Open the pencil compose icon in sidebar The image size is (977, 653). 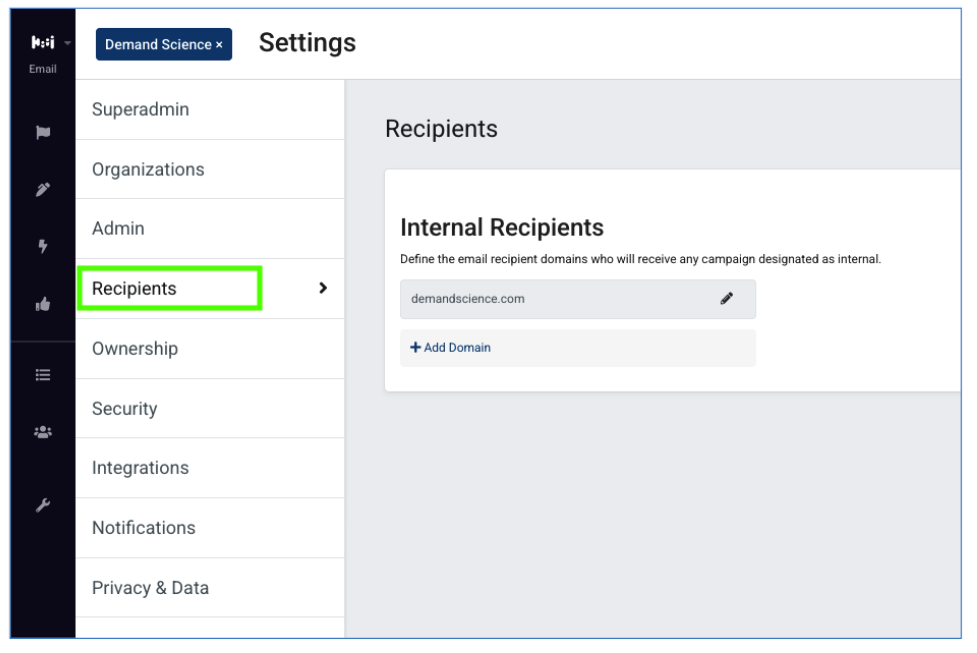(43, 189)
